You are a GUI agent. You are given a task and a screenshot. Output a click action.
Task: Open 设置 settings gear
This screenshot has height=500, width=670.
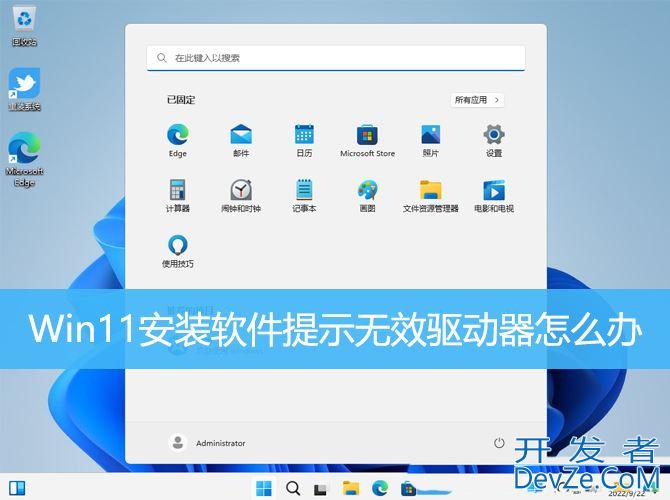(x=494, y=141)
